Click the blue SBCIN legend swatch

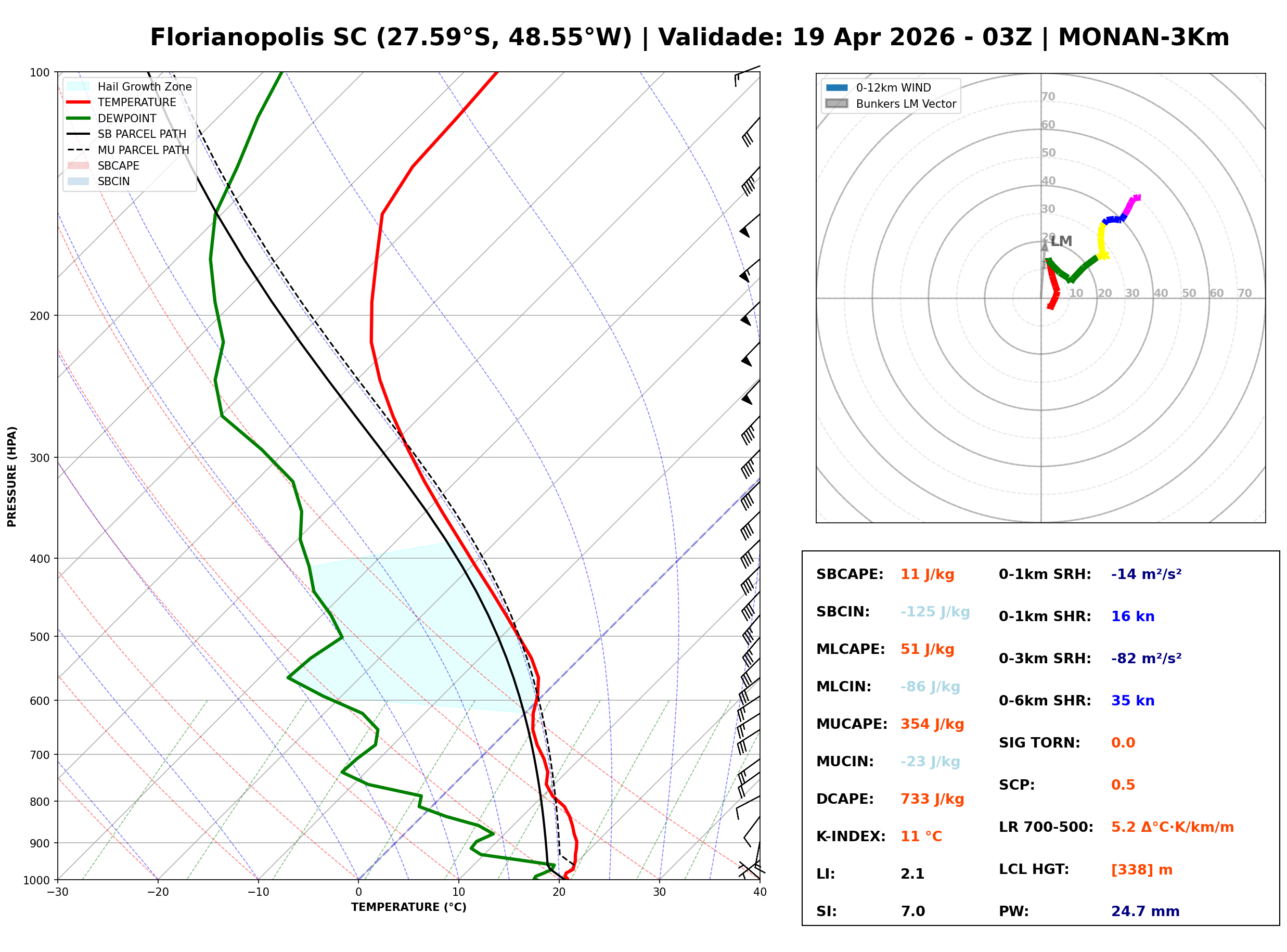[x=79, y=182]
